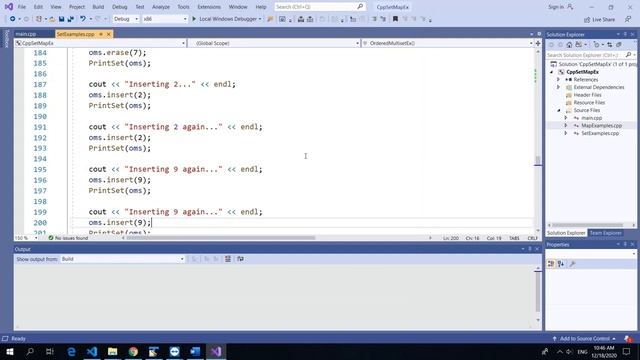Open the x86 platform dropdown
The height and width of the screenshot is (360, 640).
[x=164, y=19]
